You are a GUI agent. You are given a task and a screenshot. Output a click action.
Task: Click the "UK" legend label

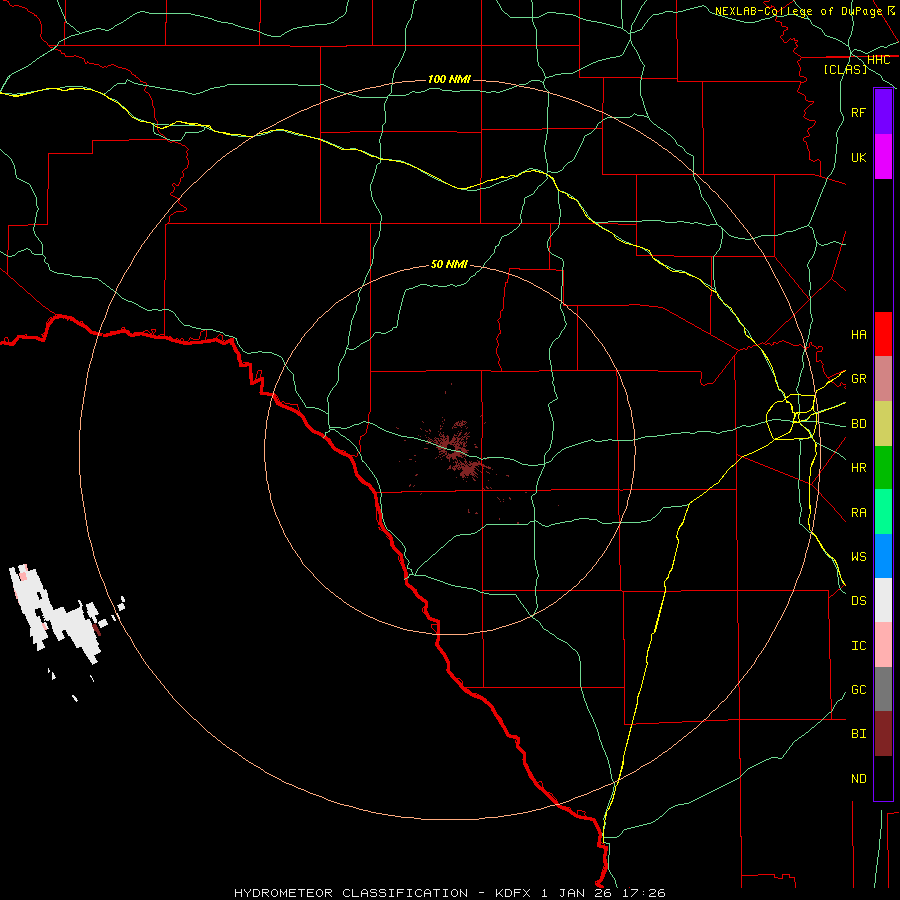coord(858,157)
